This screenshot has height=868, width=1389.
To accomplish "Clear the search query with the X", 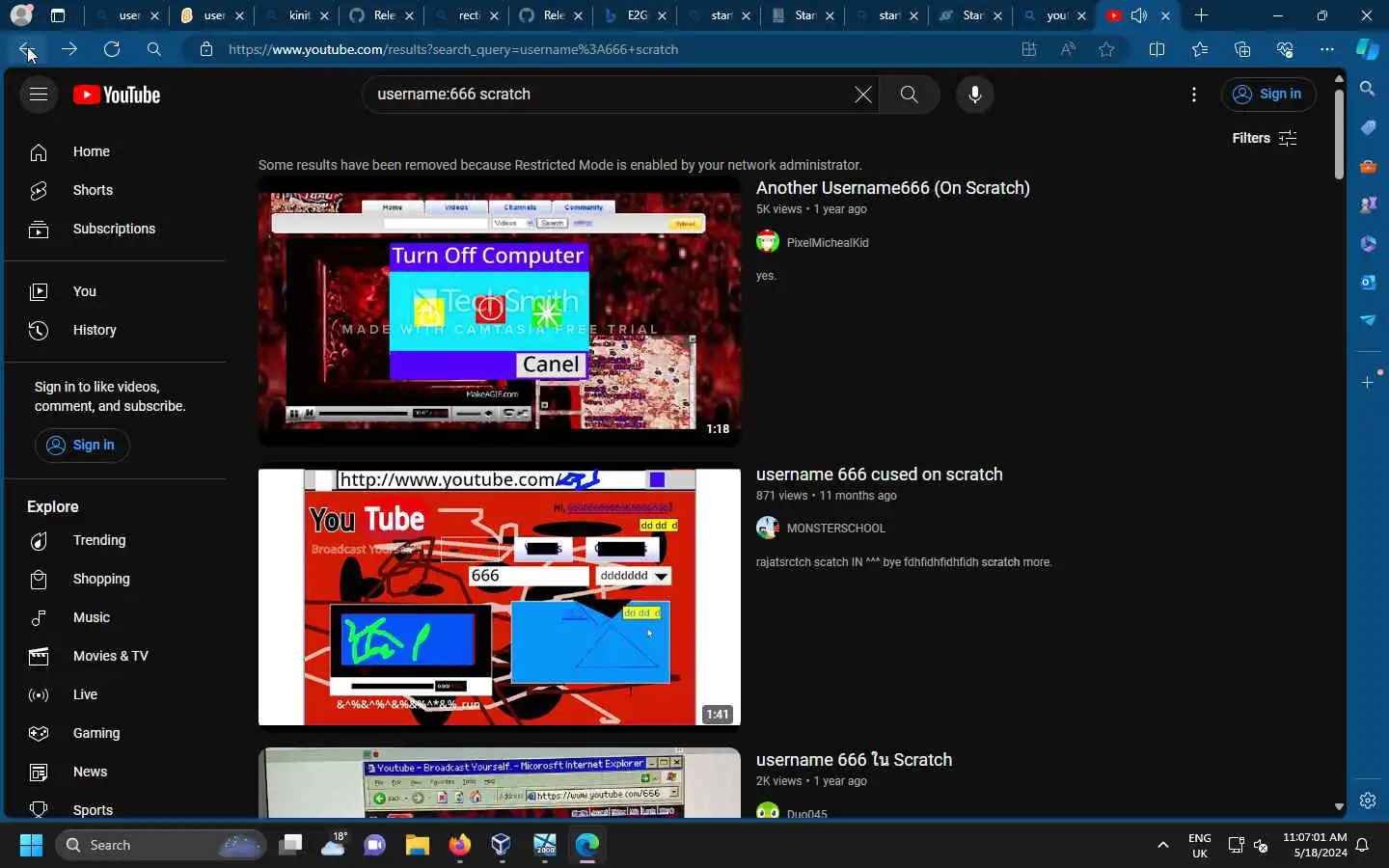I will pos(863,95).
